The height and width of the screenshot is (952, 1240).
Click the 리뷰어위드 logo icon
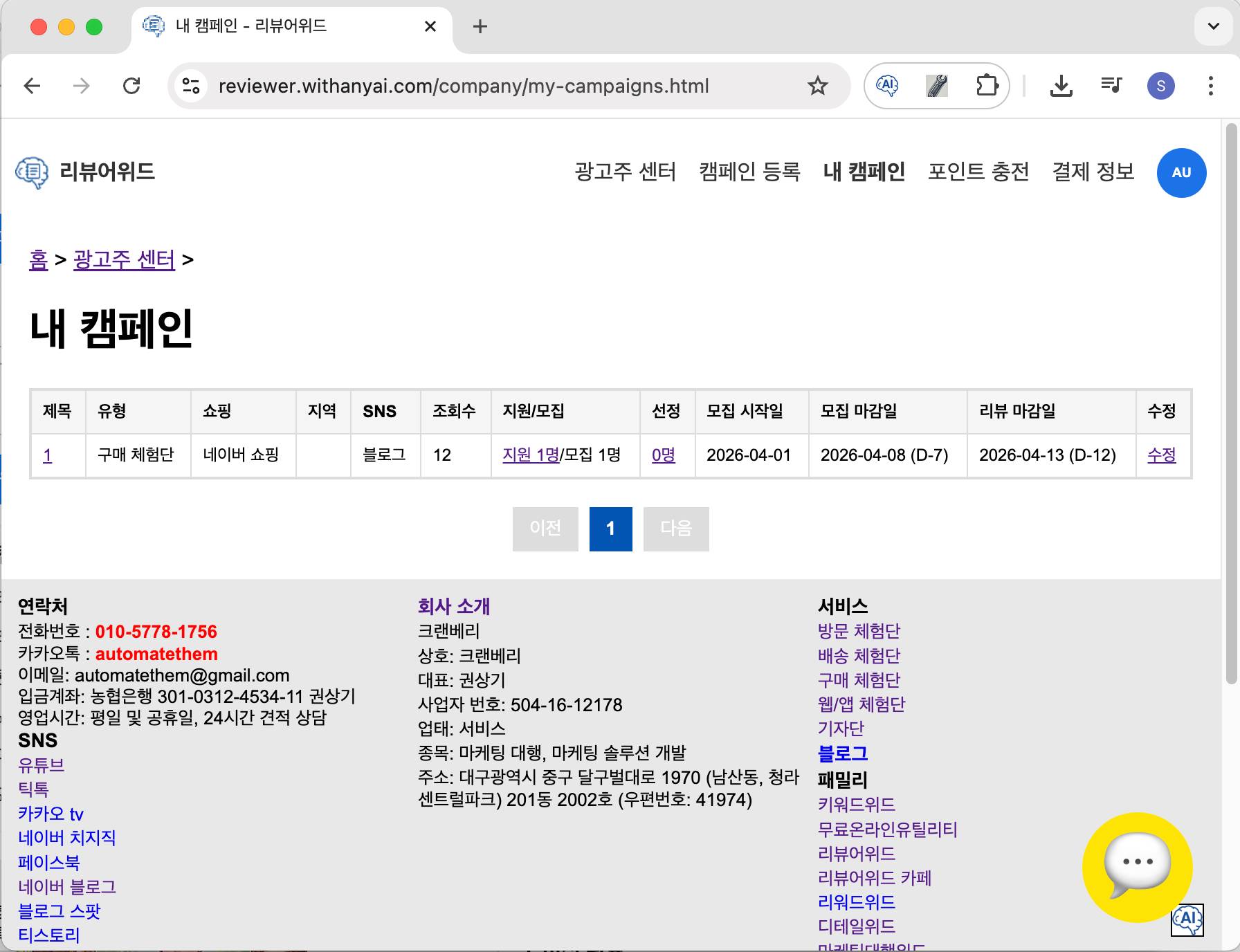32,172
